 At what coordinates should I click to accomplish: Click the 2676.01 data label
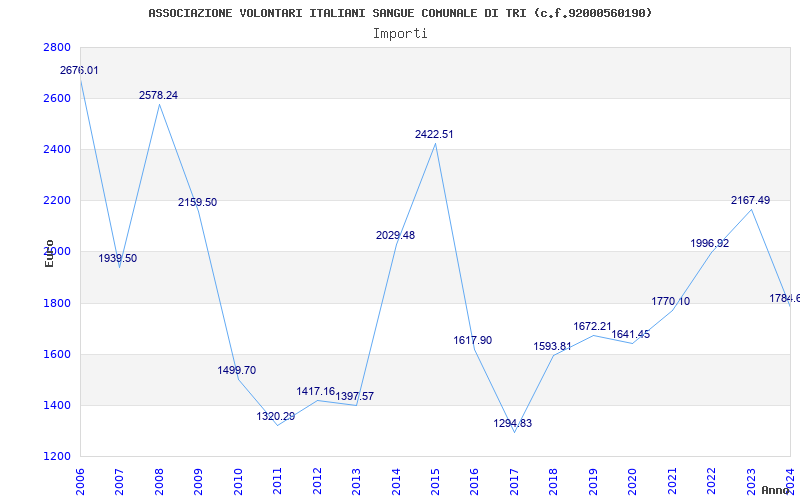point(79,70)
